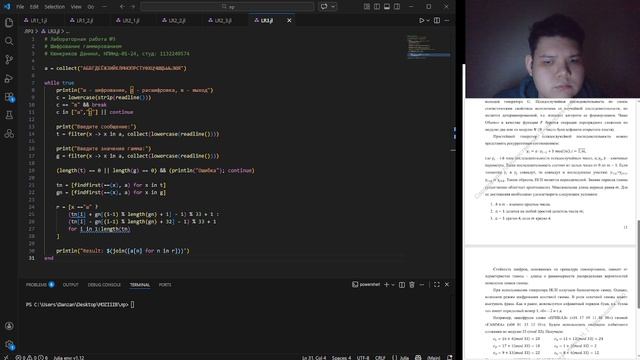This screenshot has height=360, width=640.
Task: Open the File menu
Action: (x=20, y=7)
